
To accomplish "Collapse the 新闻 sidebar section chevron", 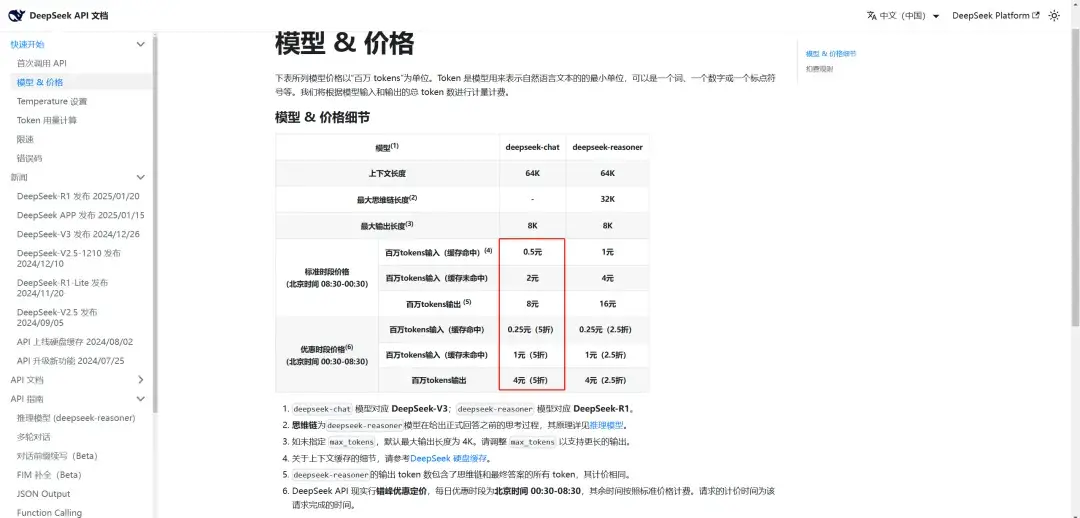I will tap(141, 177).
